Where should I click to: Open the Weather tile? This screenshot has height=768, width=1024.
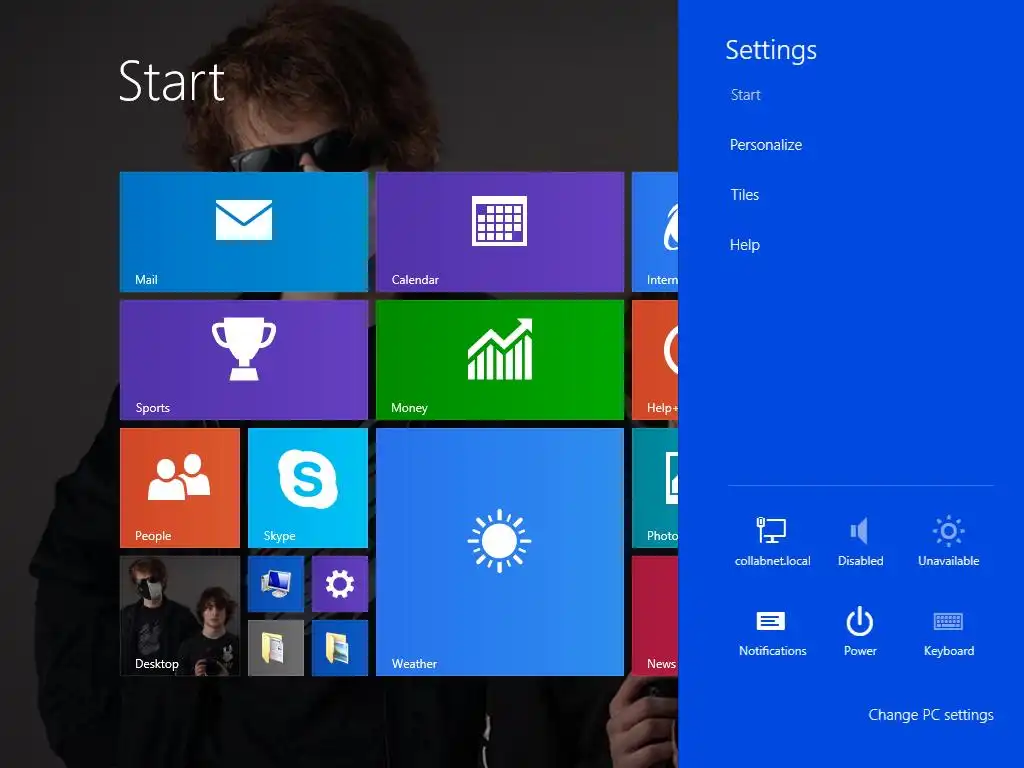coord(500,552)
